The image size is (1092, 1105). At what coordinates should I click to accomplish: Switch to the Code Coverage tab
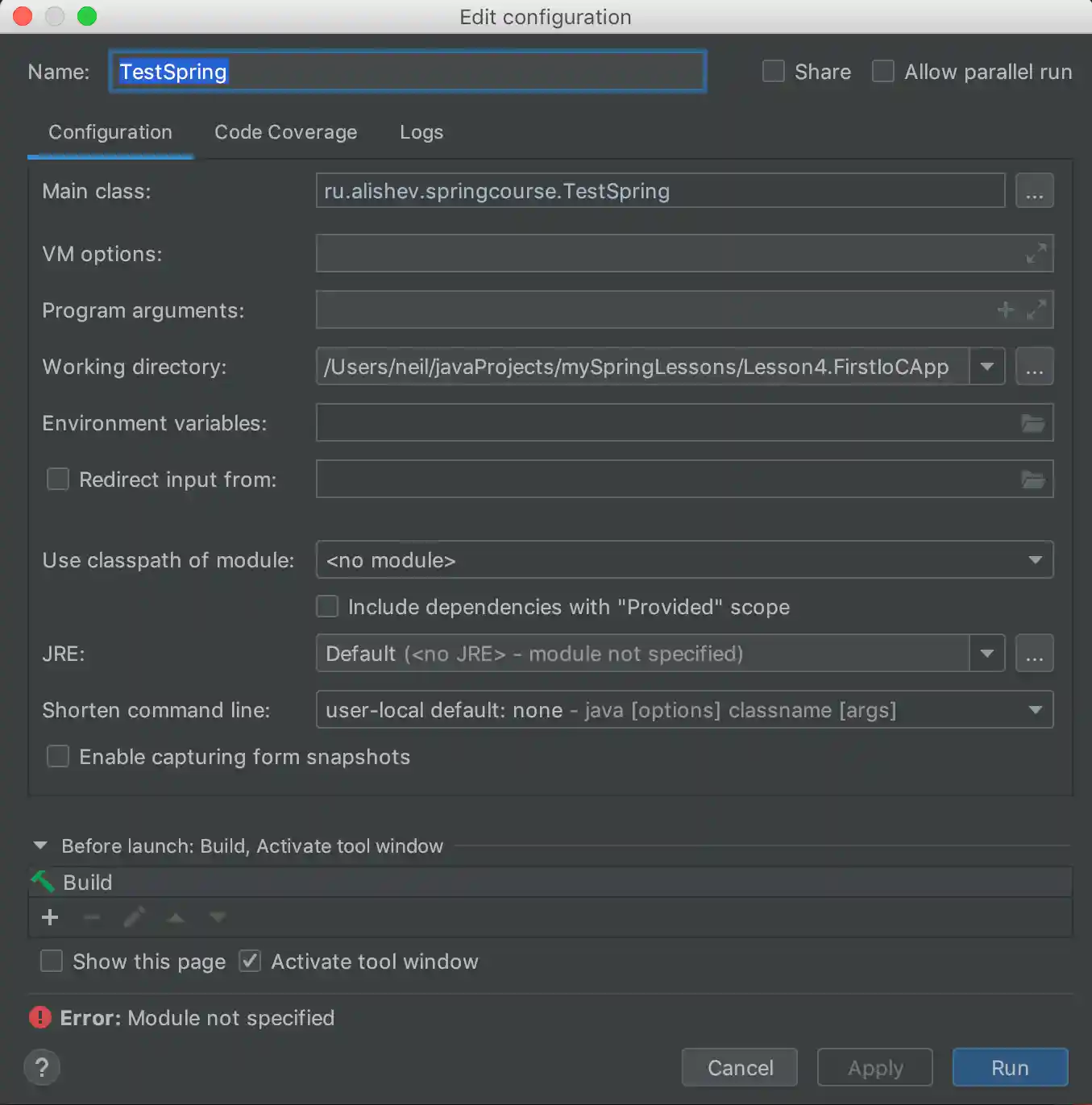pos(285,132)
